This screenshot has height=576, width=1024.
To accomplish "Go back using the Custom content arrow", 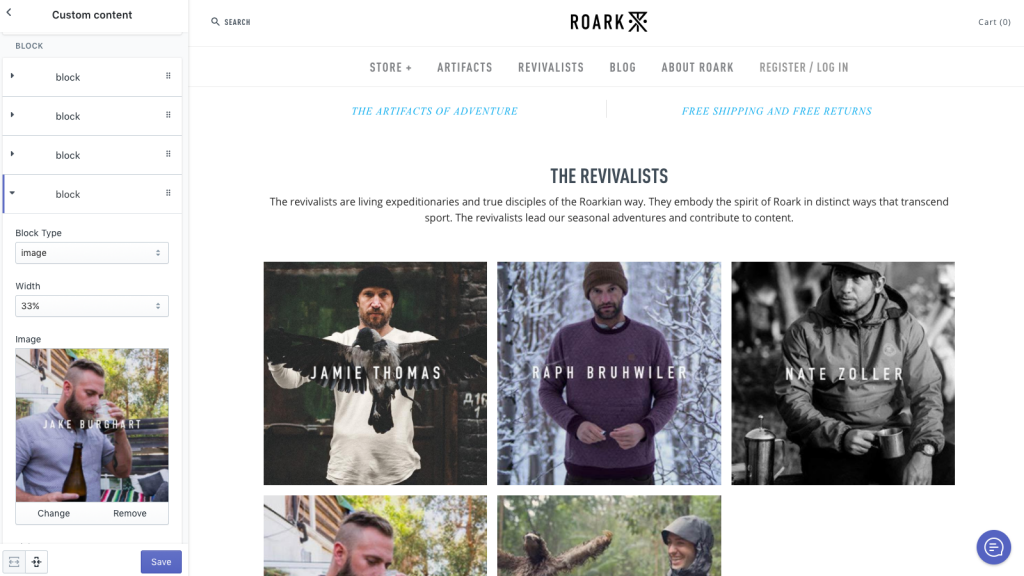I will click(9, 12).
